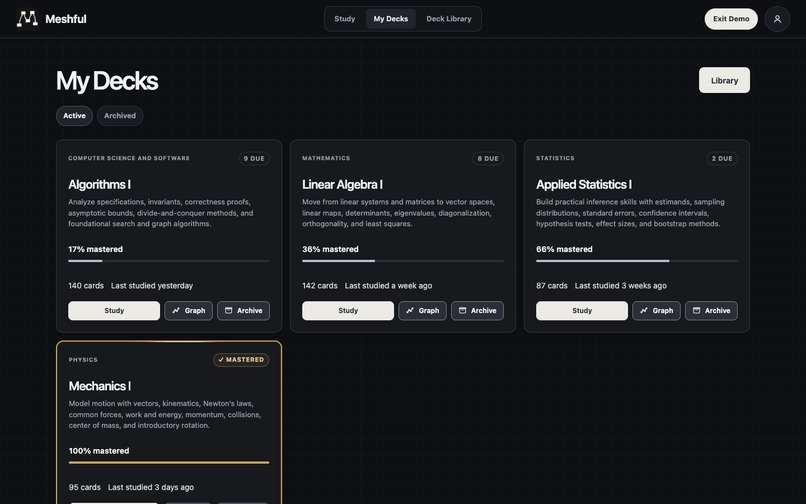The image size is (806, 504).
Task: Show Active decks filter
Action: [75, 116]
